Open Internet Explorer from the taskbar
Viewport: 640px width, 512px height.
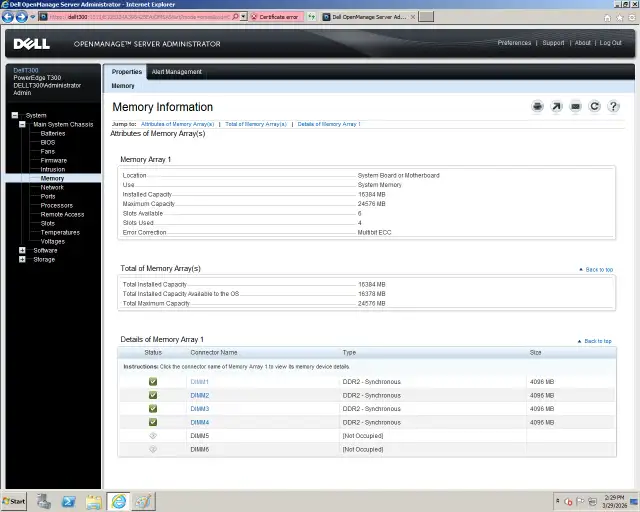(118, 501)
